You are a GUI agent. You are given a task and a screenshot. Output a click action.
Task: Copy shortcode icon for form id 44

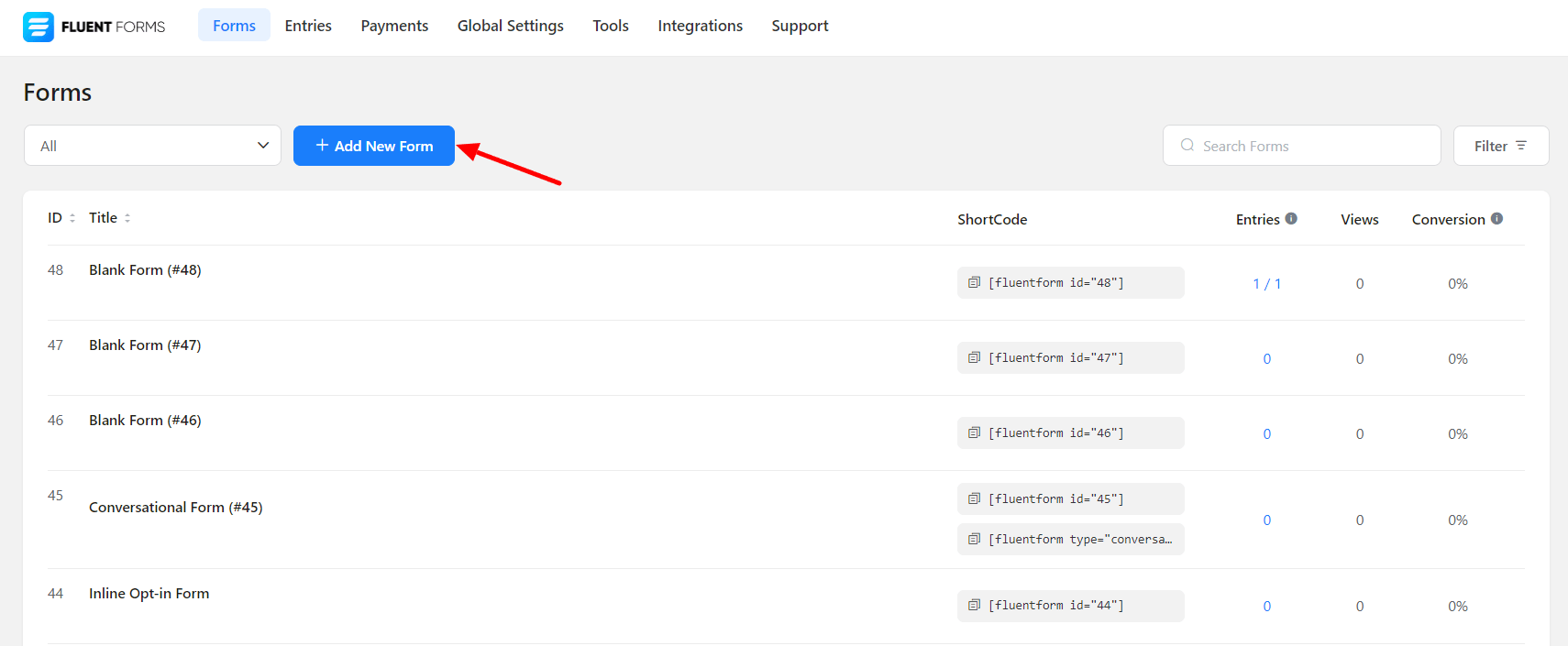974,605
